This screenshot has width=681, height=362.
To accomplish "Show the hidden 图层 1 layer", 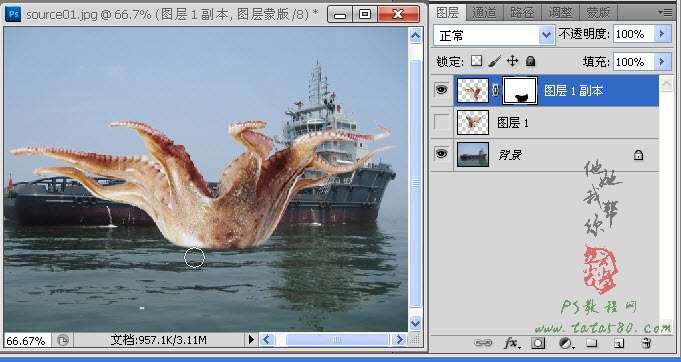I will point(442,122).
